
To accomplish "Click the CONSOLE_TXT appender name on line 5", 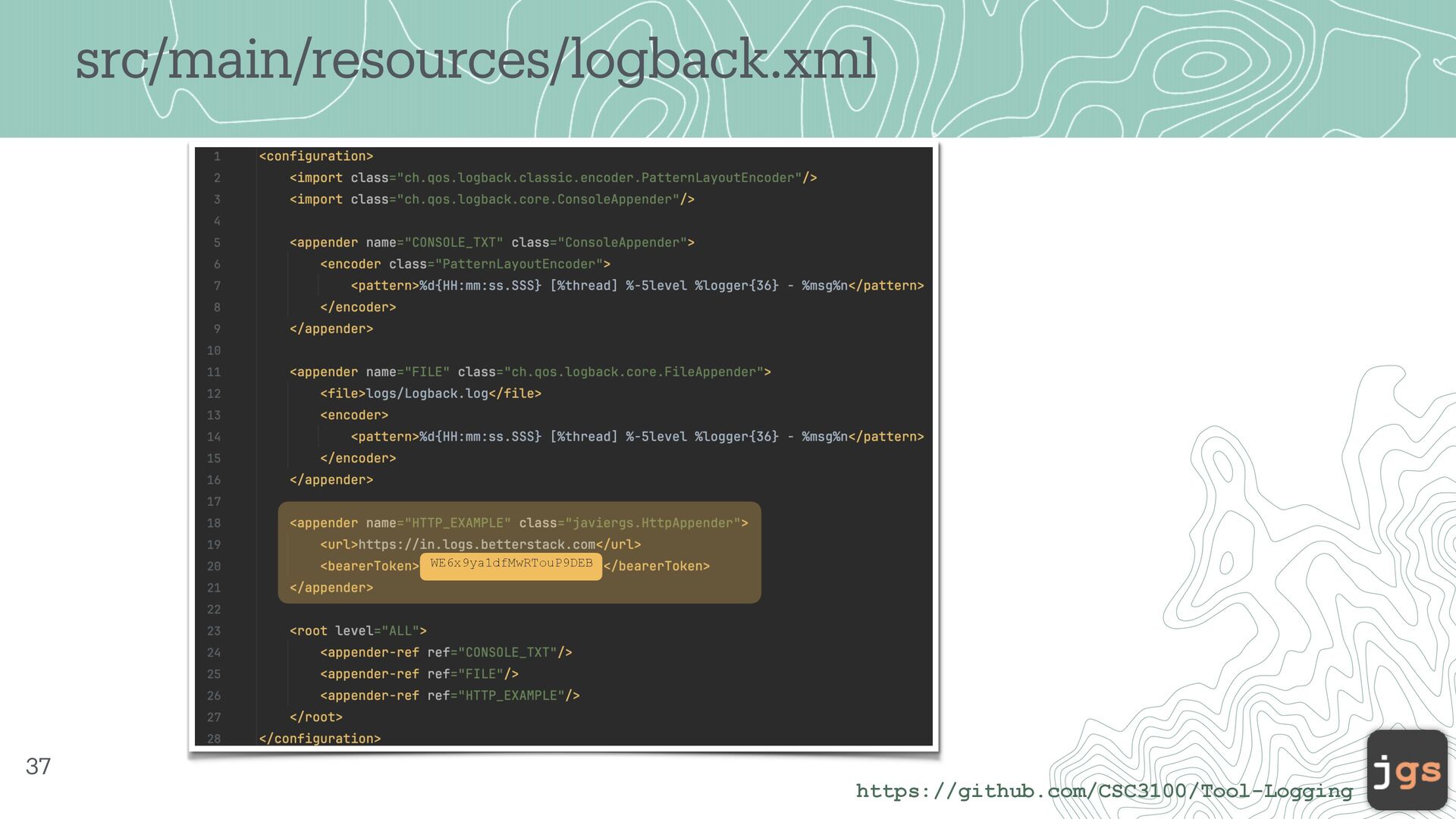I will point(453,243).
